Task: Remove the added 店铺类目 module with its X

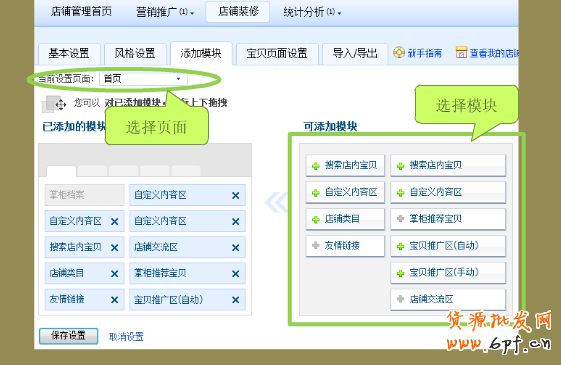Action: [x=114, y=274]
